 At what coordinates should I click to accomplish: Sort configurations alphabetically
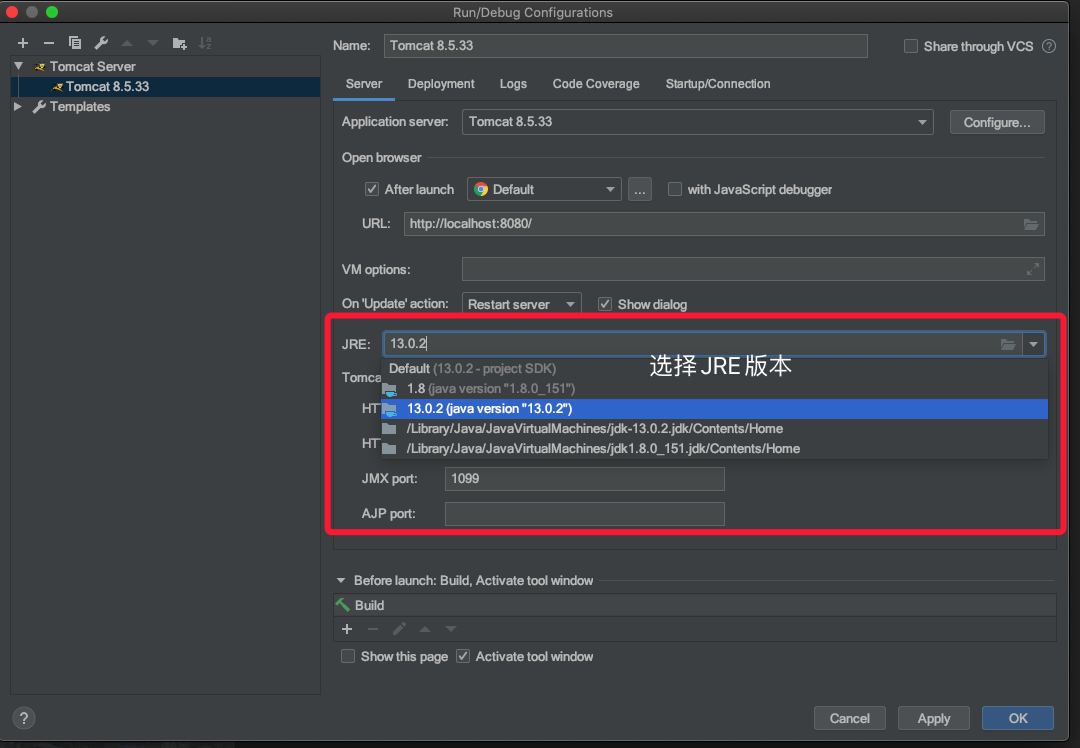205,43
